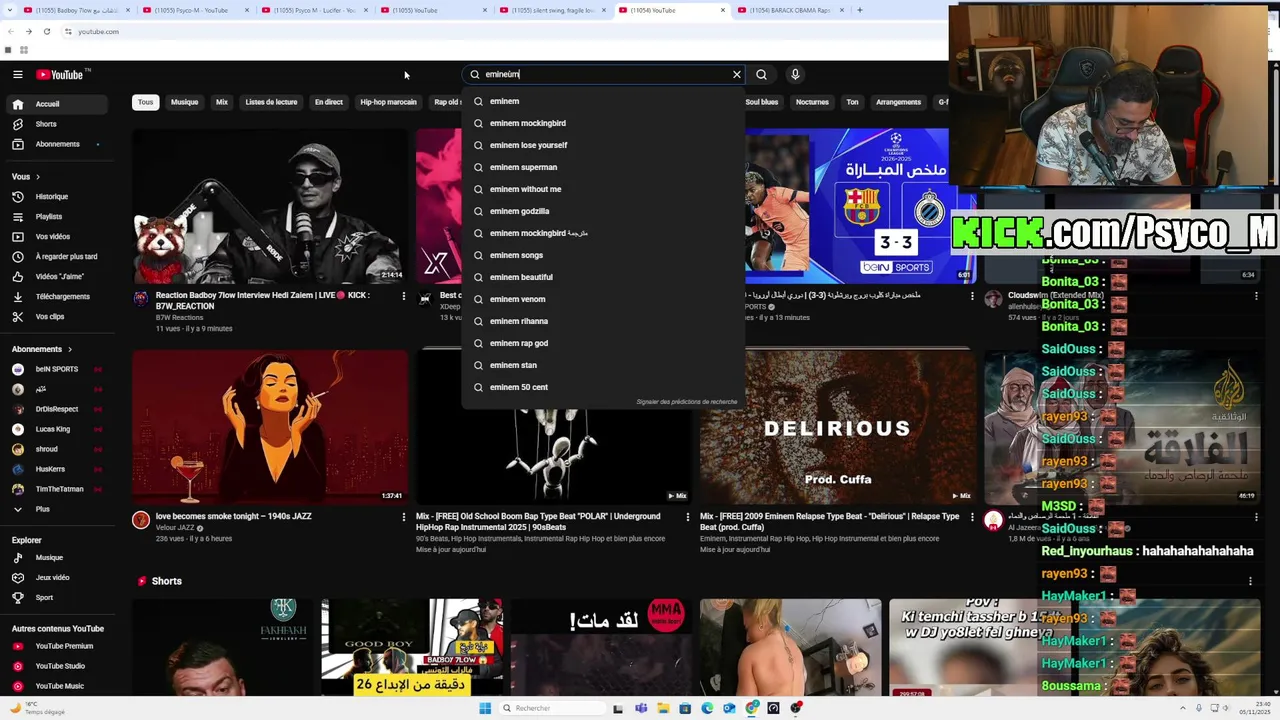Open Sport under Explorer
This screenshot has height=720, width=1280.
pos(59,598)
